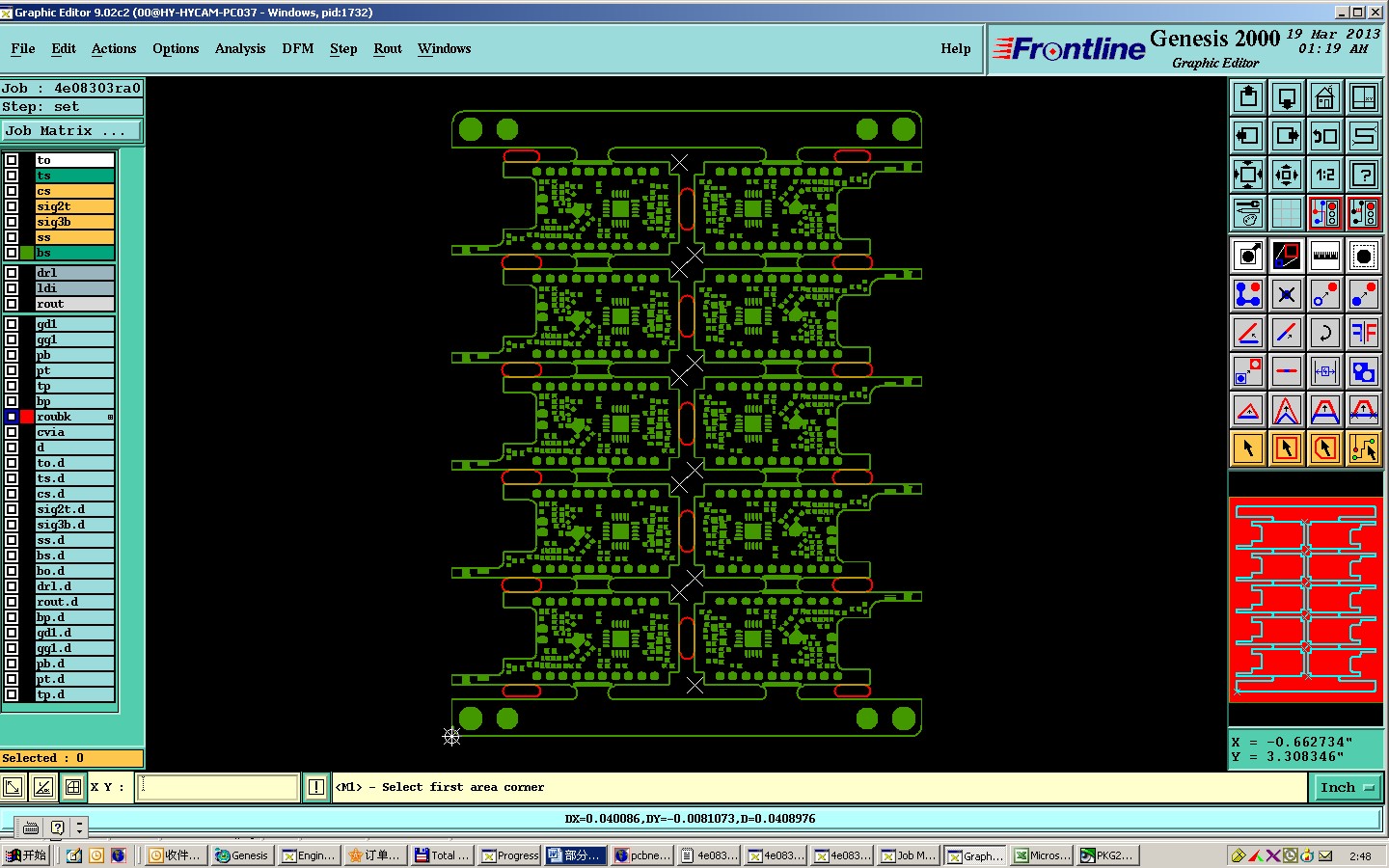Switch to Job M... taskbar button
The width and height of the screenshot is (1389, 868).
click(x=909, y=855)
